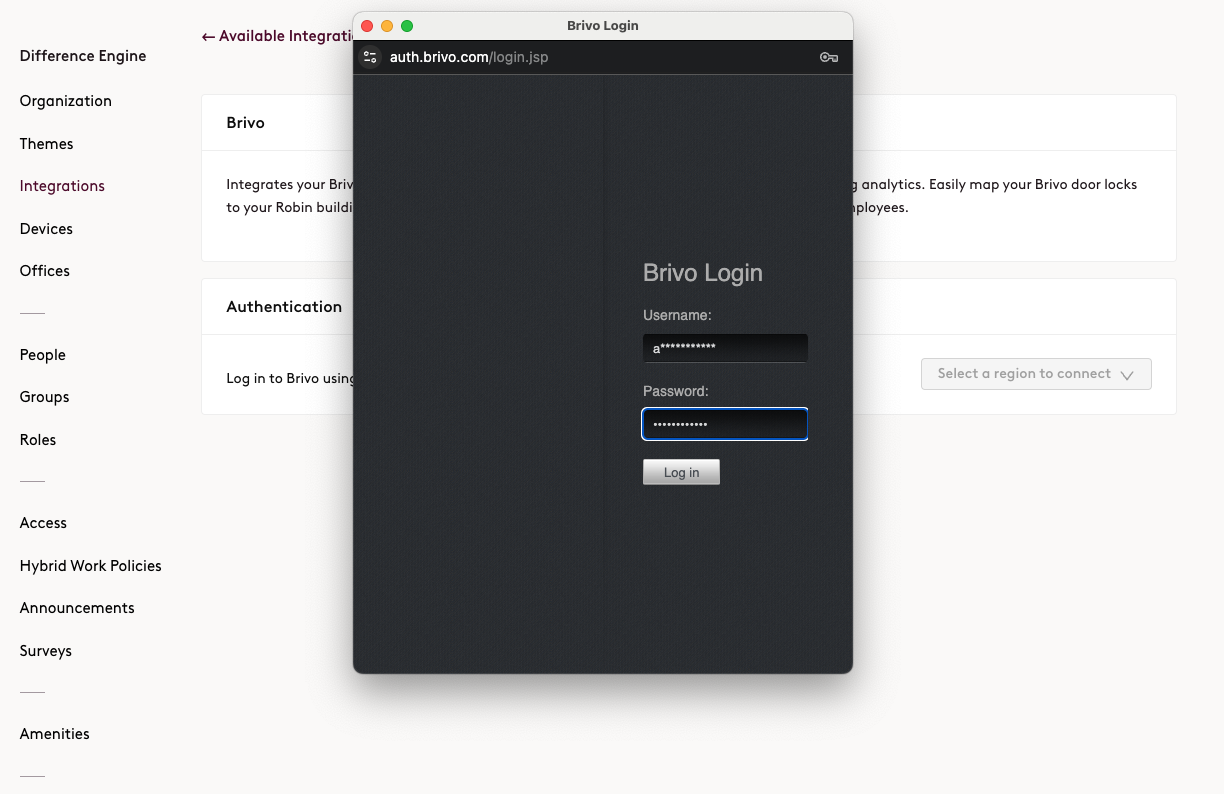Image resolution: width=1224 pixels, height=794 pixels.
Task: Click the Username: label
Action: 677,315
